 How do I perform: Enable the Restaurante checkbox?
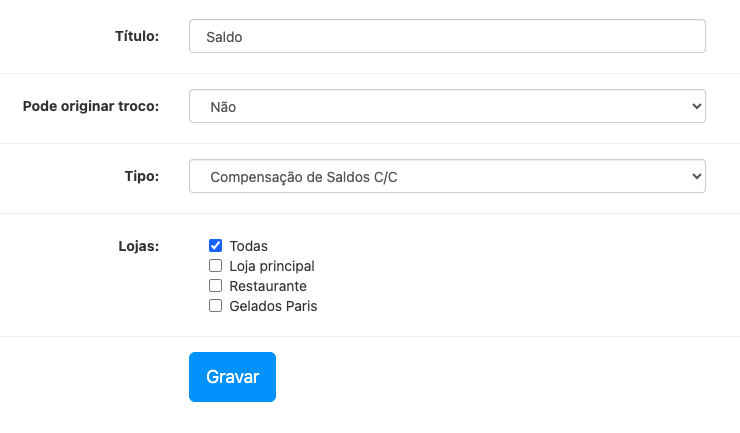click(215, 286)
